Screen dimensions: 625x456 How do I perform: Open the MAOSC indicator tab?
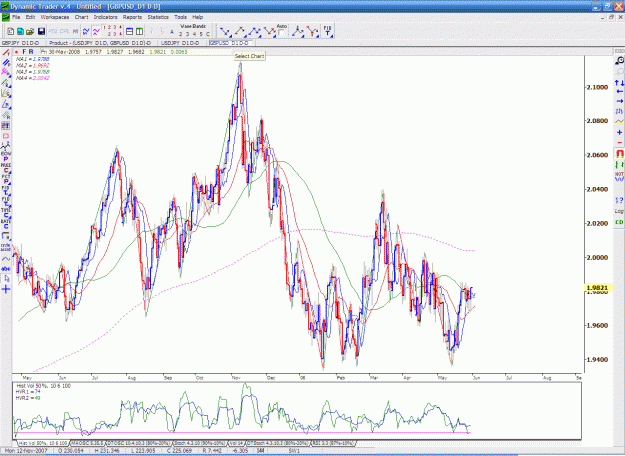(87, 443)
